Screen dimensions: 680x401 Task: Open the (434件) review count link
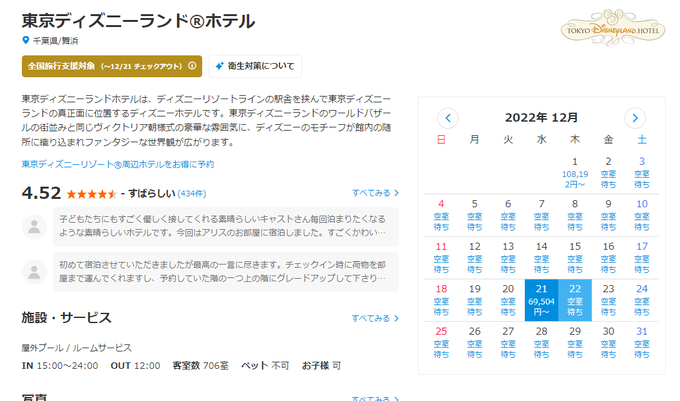(192, 194)
